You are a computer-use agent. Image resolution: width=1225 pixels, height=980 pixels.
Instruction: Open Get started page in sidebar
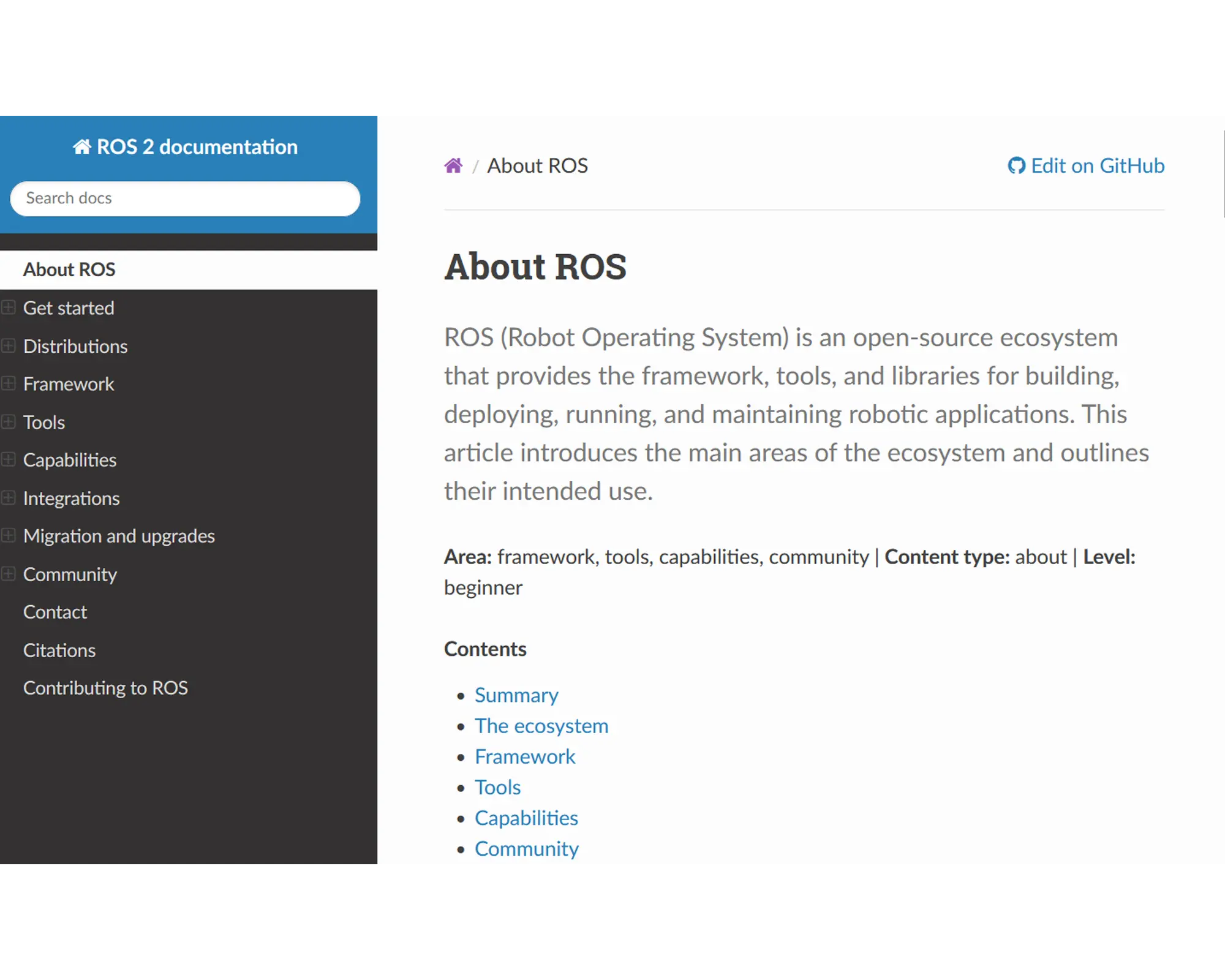tap(69, 308)
